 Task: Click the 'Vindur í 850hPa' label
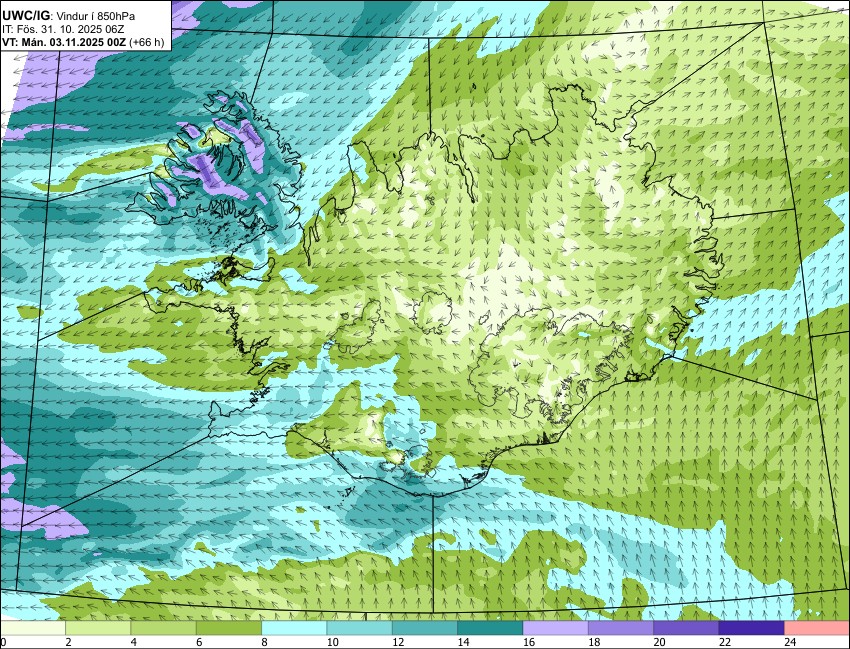[x=96, y=16]
